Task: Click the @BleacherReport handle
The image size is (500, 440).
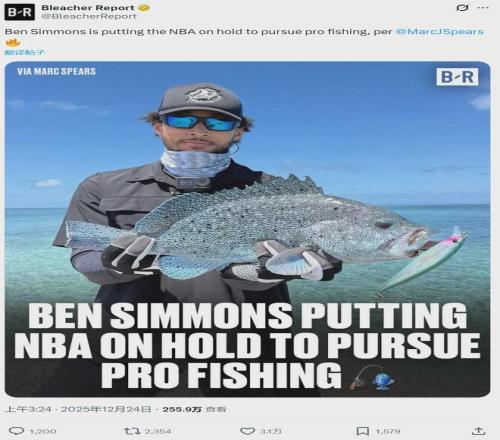Action: 89,16
